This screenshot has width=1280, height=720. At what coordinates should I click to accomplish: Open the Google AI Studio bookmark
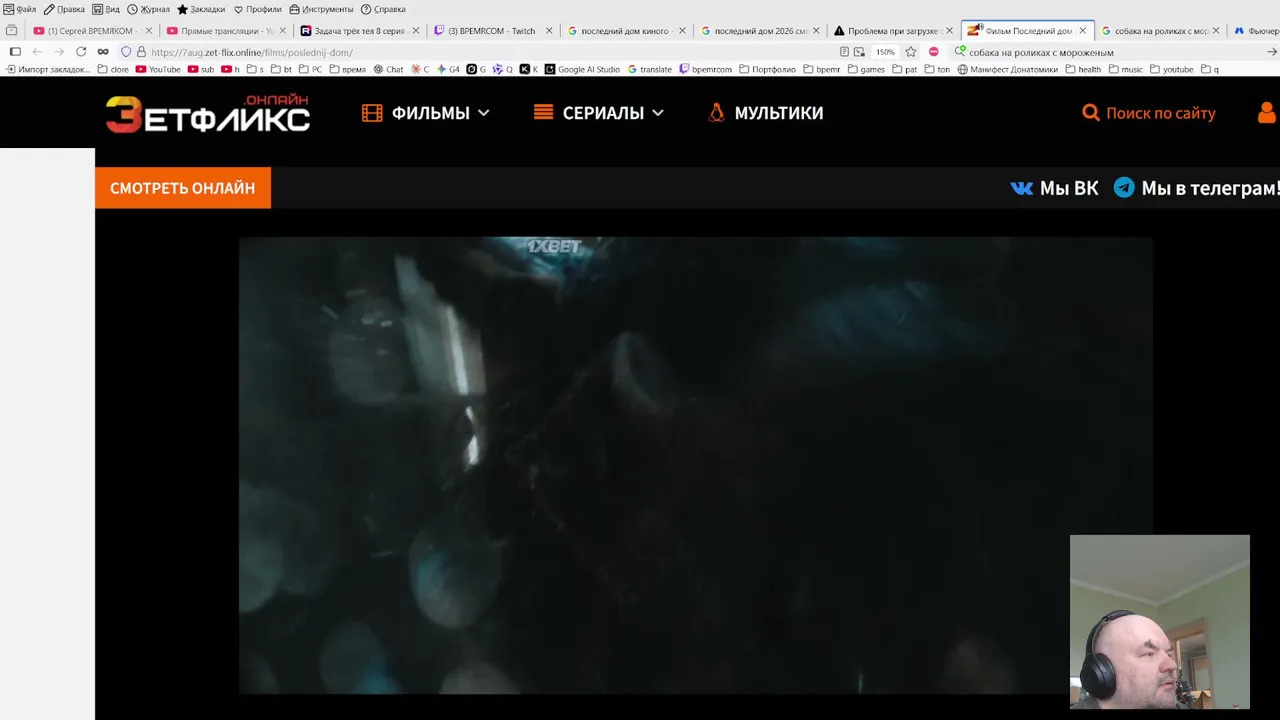(x=582, y=70)
